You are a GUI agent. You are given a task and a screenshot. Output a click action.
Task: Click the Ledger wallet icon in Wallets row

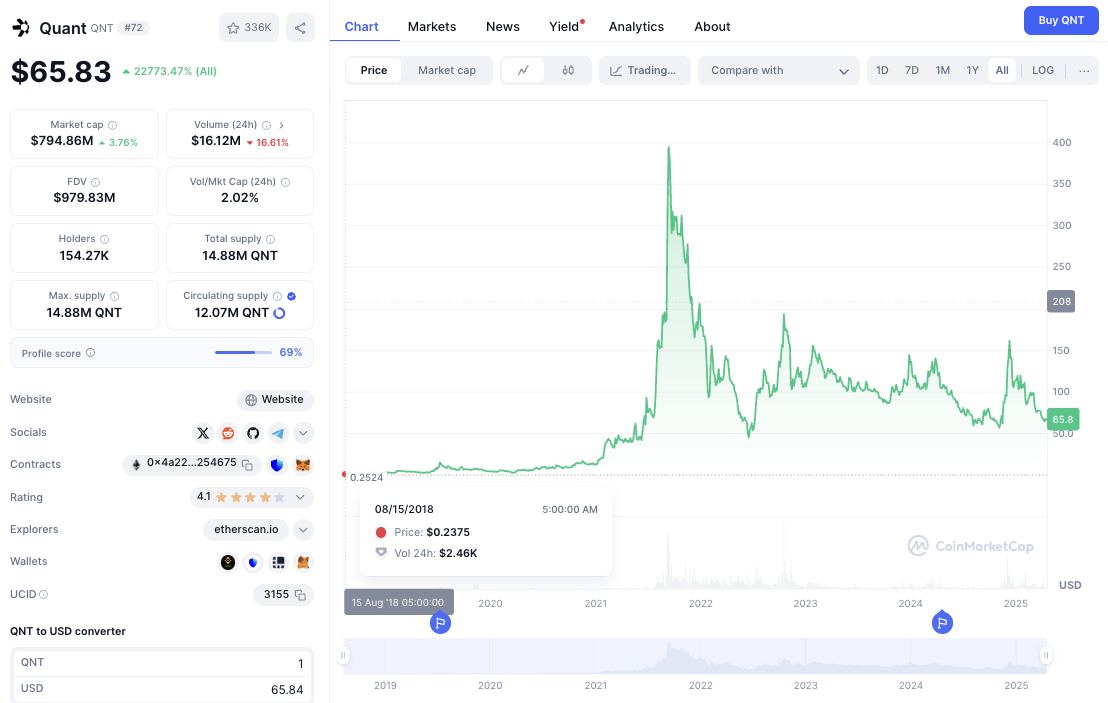click(278, 562)
